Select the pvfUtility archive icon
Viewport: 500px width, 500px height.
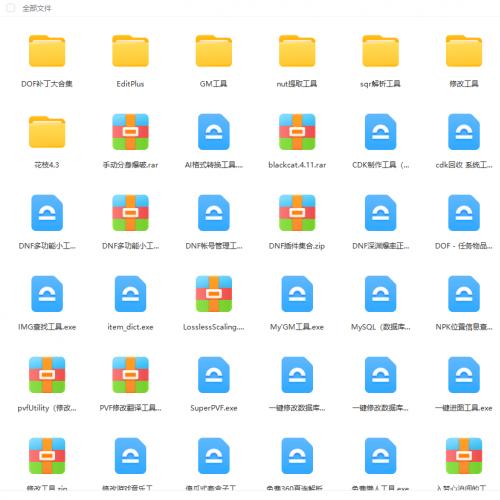[47, 375]
